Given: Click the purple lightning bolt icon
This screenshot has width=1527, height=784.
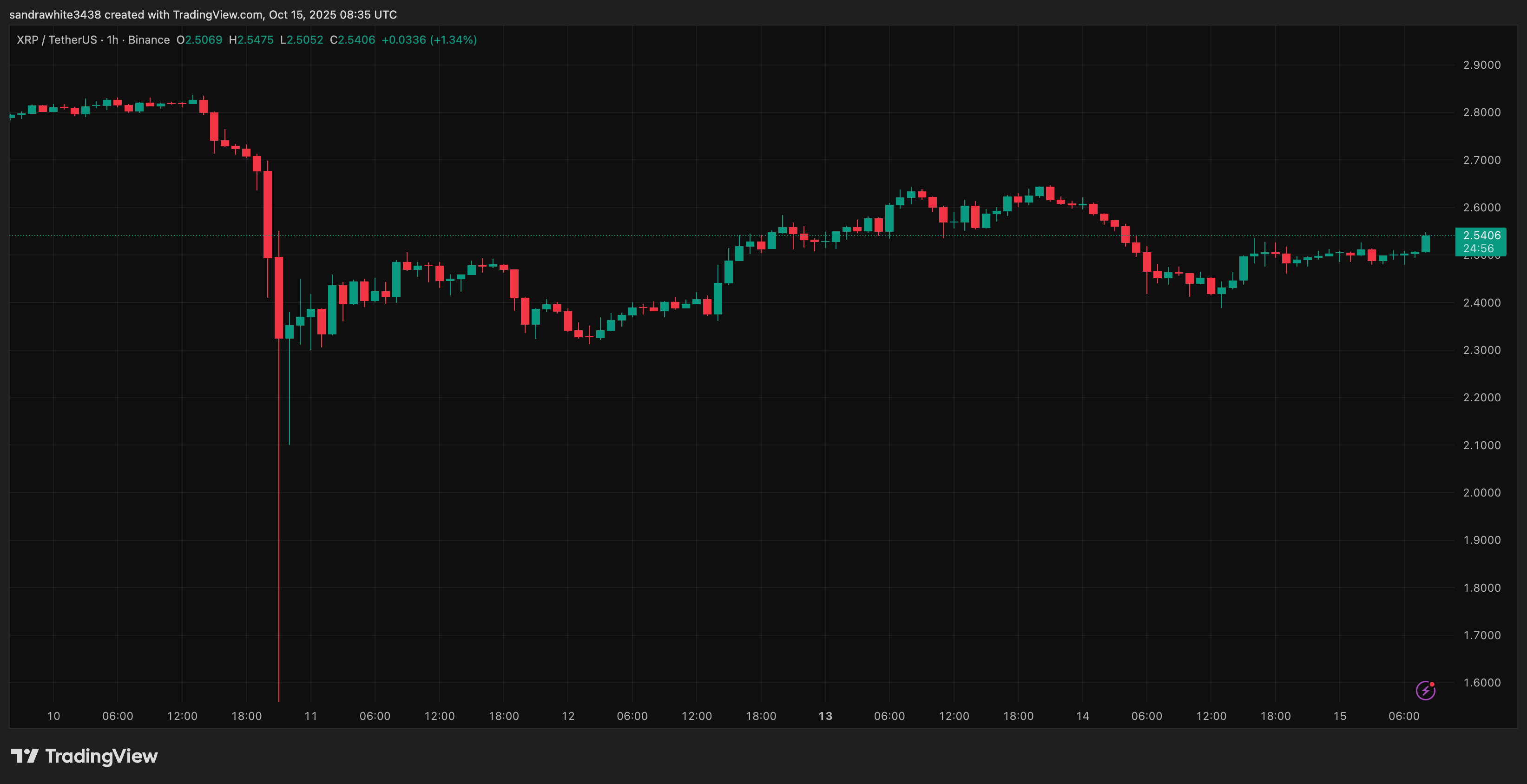Looking at the screenshot, I should coord(1425,690).
